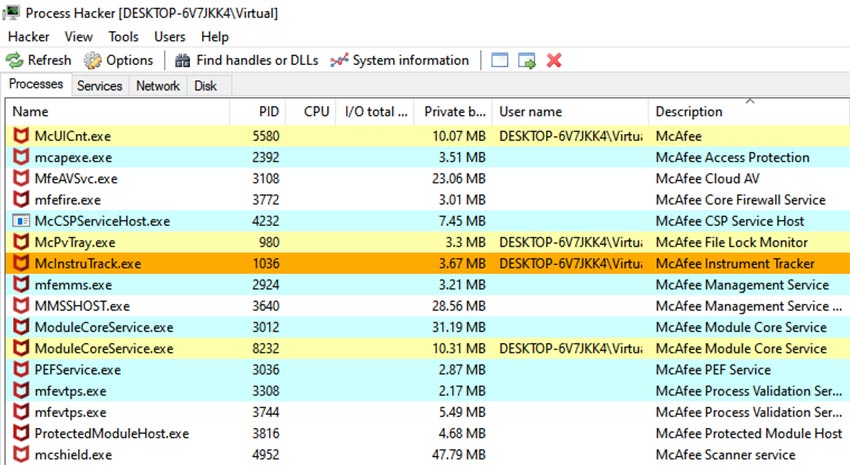
Task: Click icon of mfevtps.exe PID 3308
Action: pos(21,391)
